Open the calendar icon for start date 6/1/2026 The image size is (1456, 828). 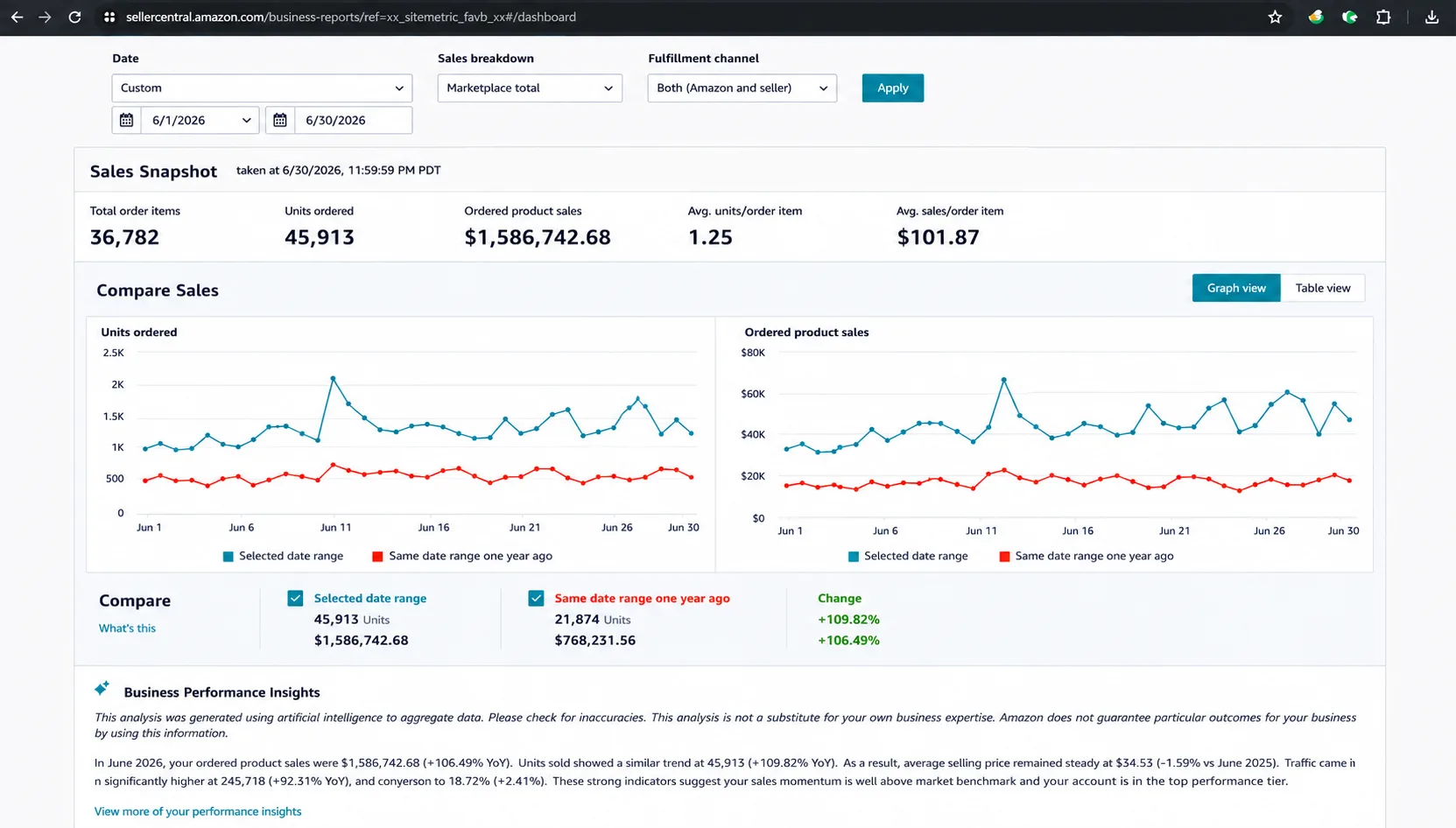127,120
